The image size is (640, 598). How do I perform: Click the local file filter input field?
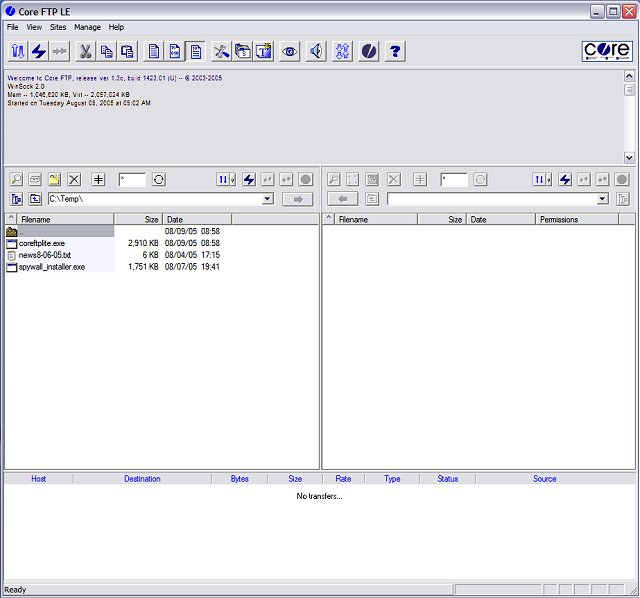(132, 179)
